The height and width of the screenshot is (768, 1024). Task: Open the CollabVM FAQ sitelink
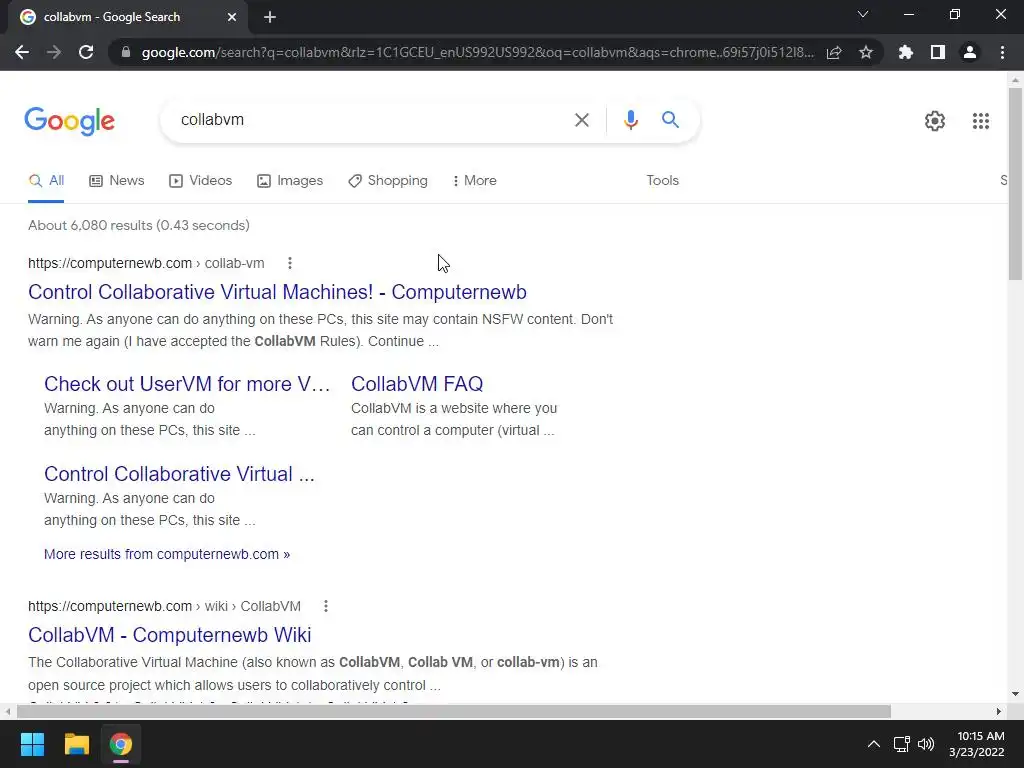tap(417, 384)
